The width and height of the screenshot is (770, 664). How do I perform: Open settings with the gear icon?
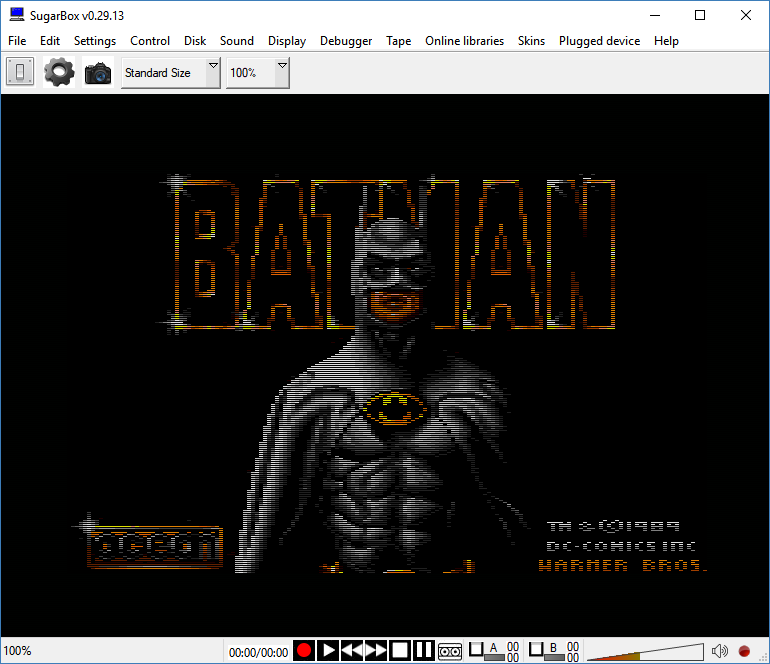point(59,72)
